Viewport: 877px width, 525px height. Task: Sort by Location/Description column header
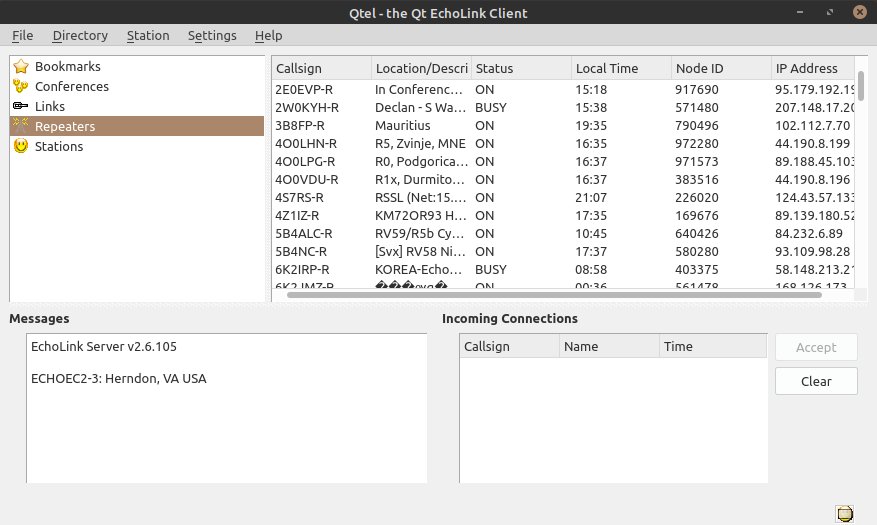pyautogui.click(x=422, y=68)
